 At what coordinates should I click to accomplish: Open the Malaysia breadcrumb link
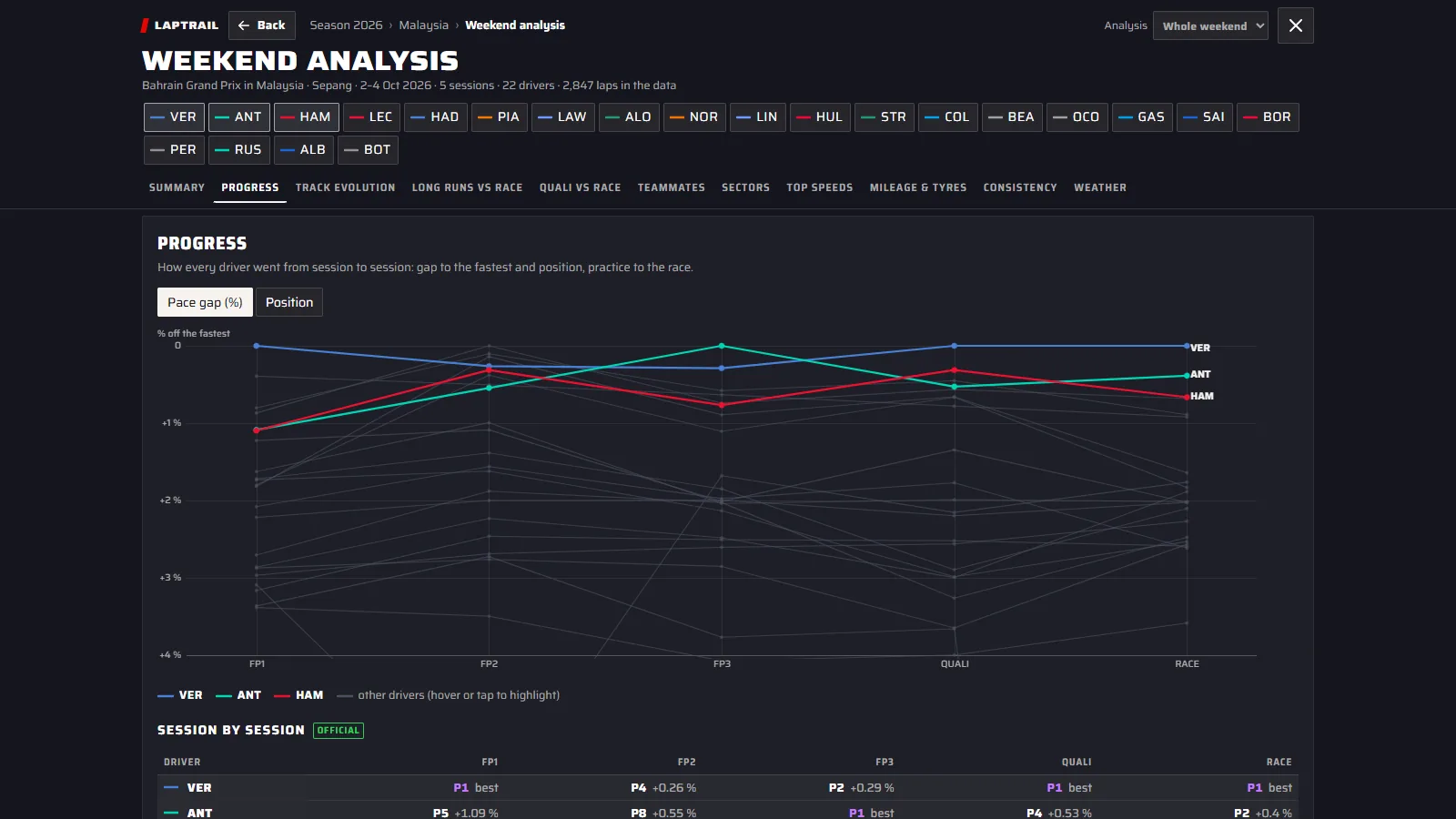click(x=423, y=25)
